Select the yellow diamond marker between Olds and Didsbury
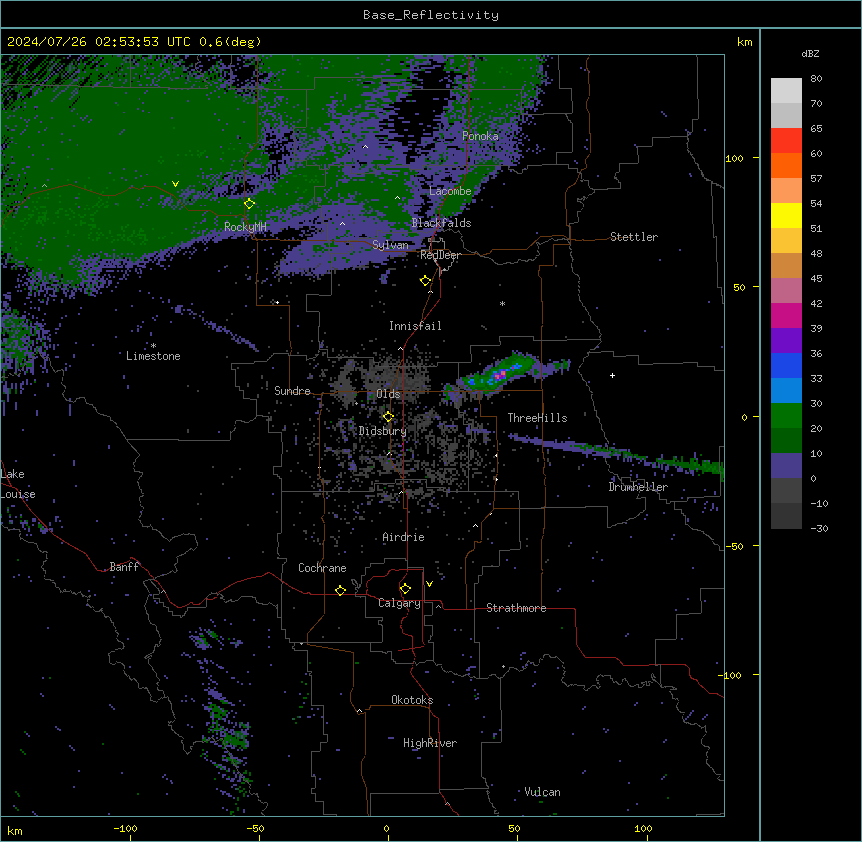 [x=388, y=416]
